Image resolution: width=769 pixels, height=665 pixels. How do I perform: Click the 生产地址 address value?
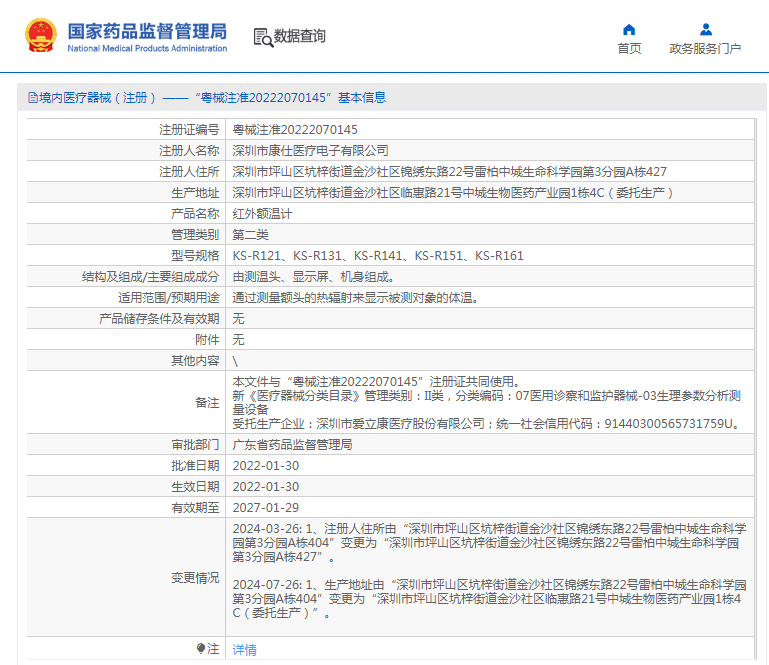[453, 193]
